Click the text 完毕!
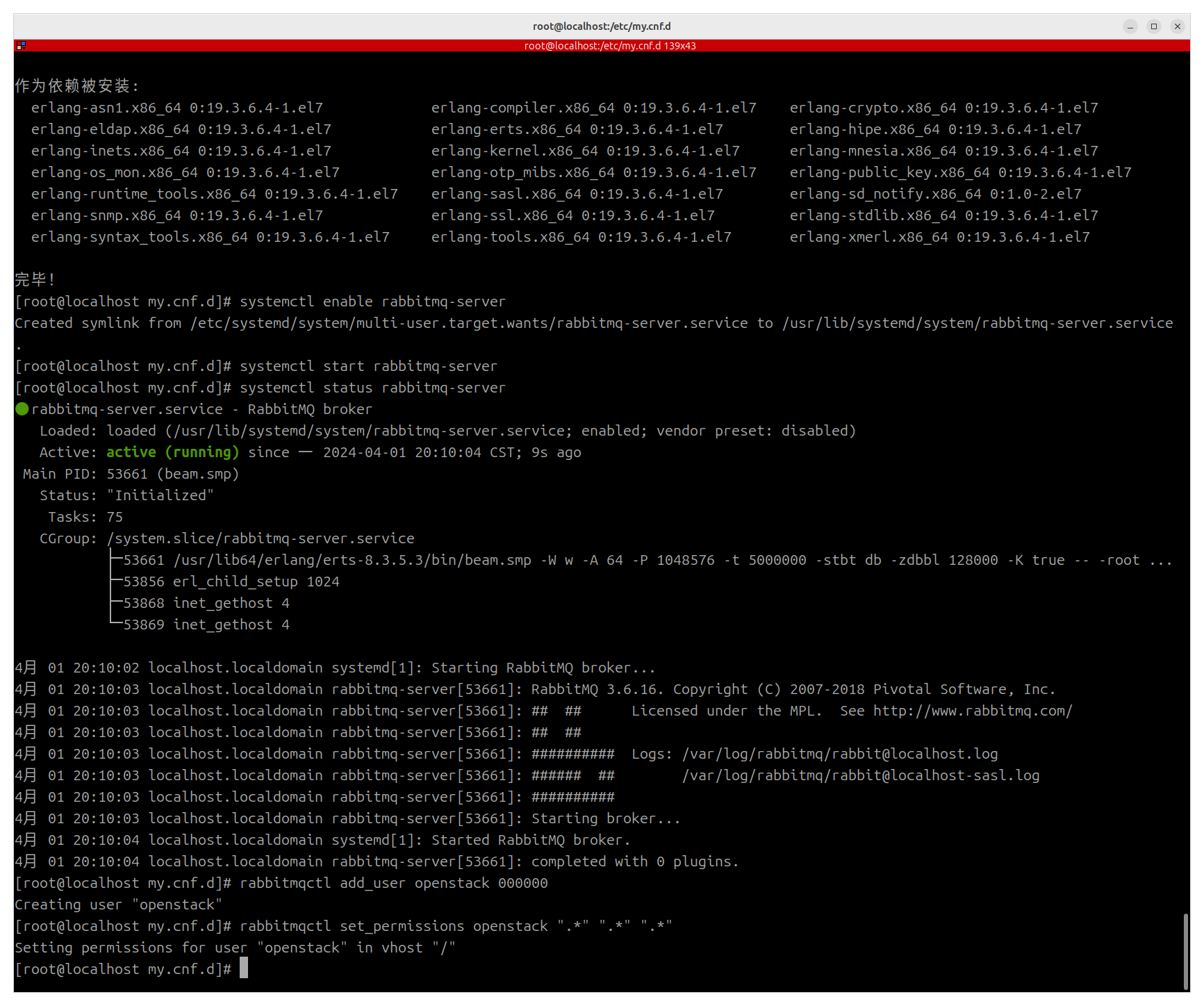This screenshot has width=1204, height=1006. 35,280
